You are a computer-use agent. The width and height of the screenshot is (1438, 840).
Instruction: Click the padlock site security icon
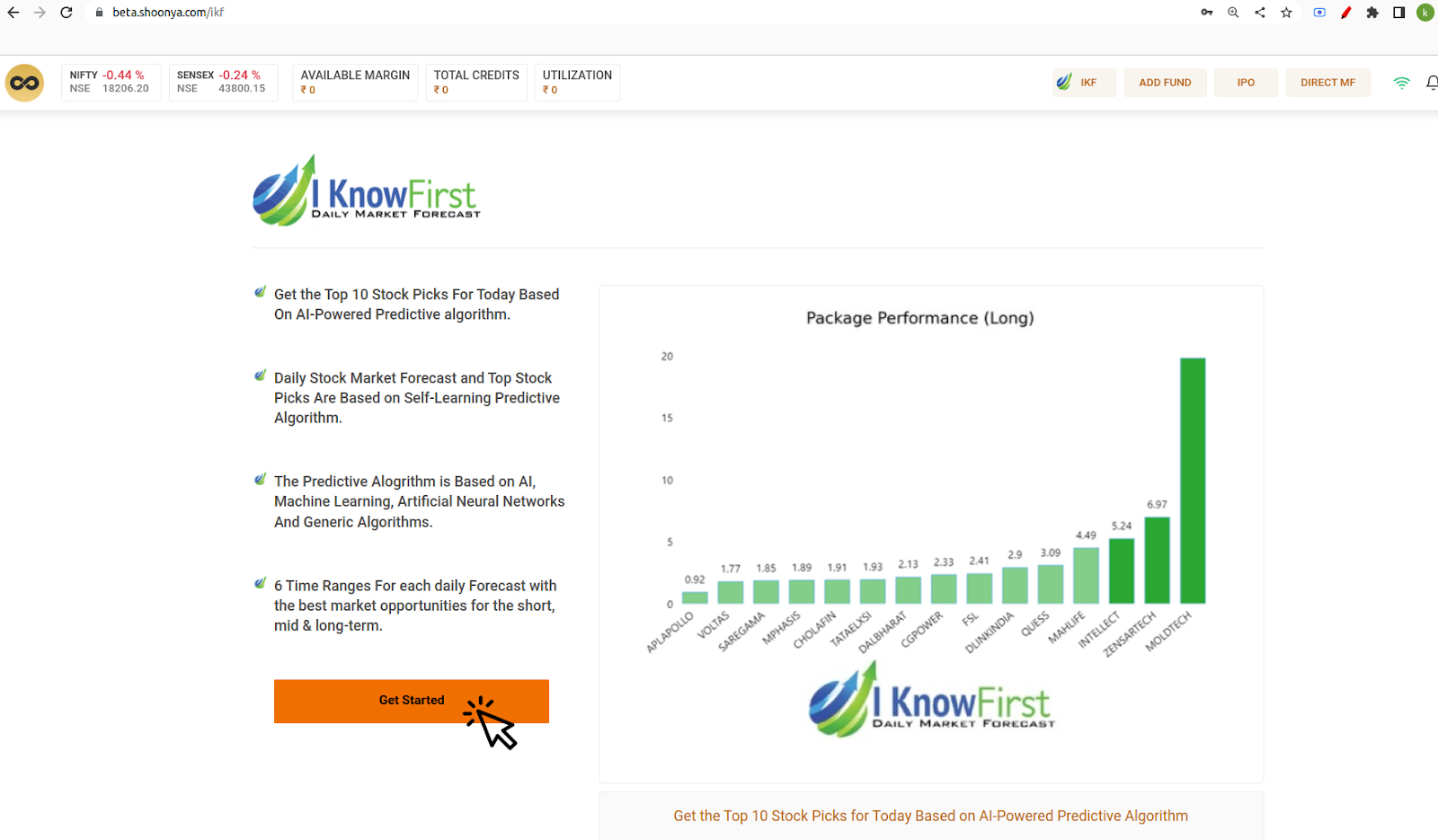tap(99, 13)
